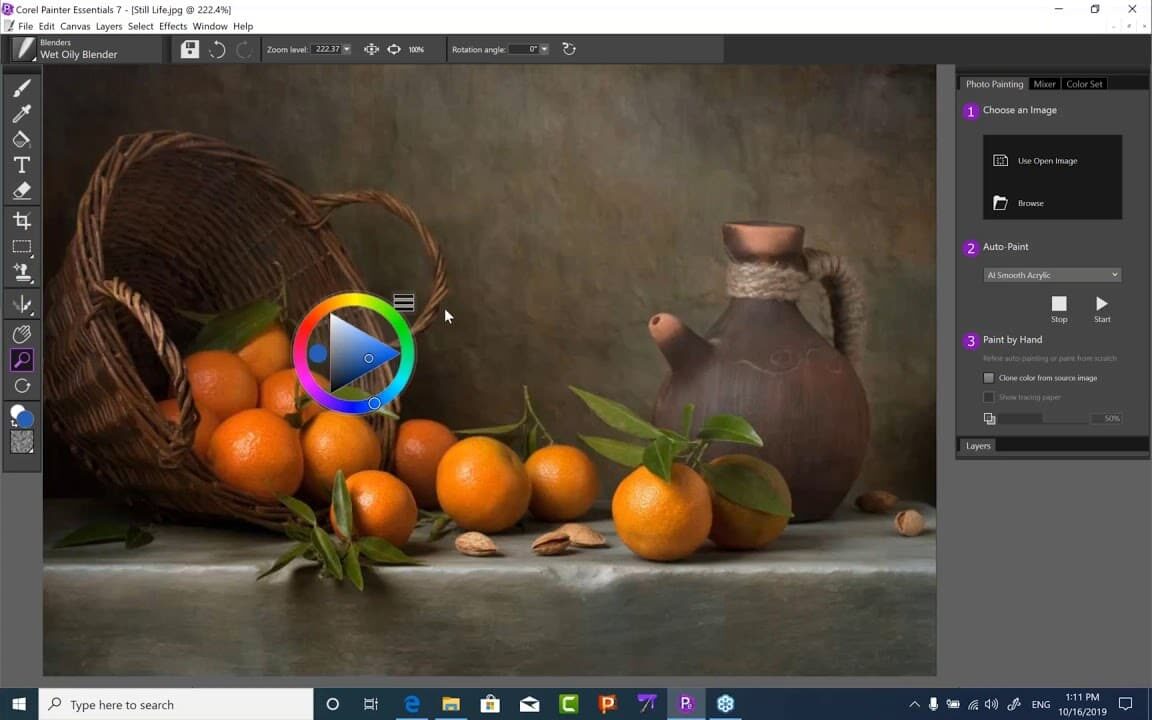Open the temporal color wheel options menu

[404, 303]
